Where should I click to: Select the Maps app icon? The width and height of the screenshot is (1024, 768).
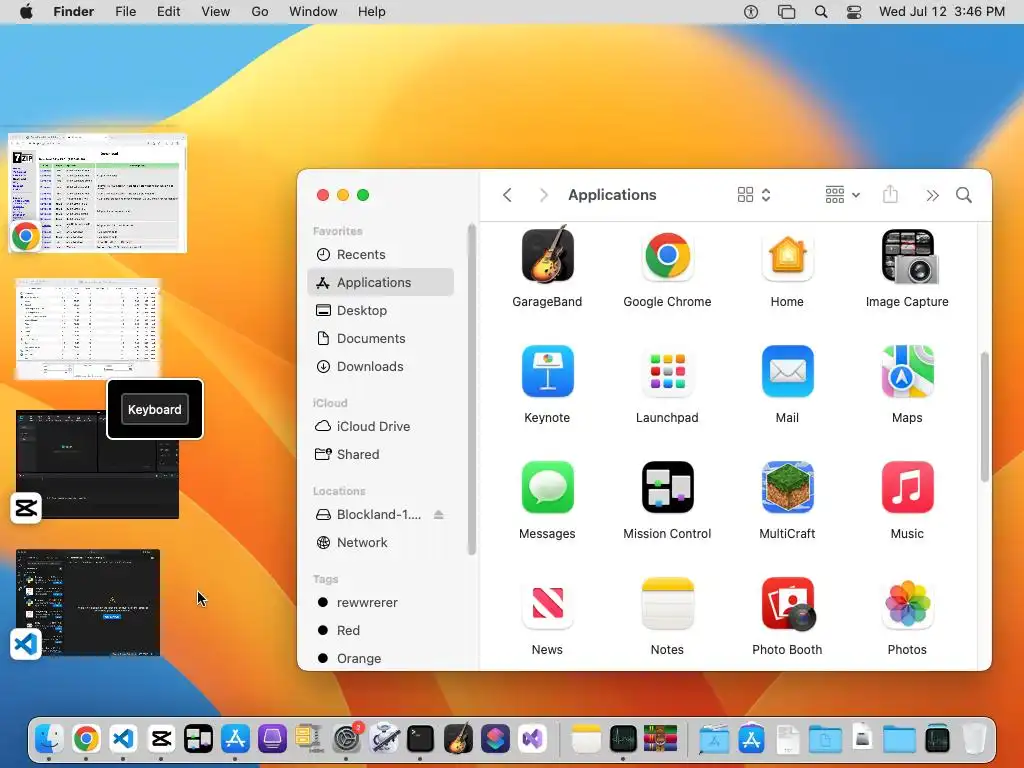tap(907, 371)
